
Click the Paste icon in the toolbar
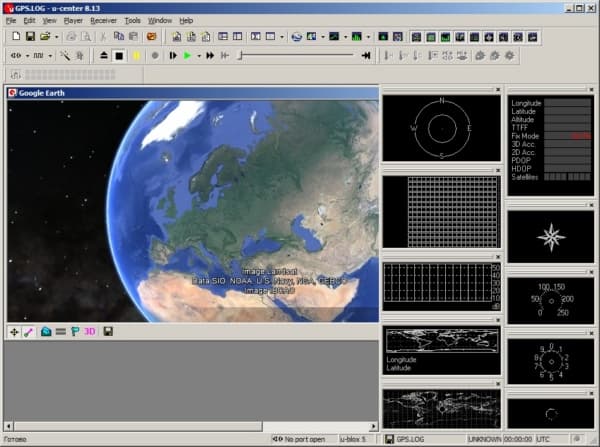tap(135, 37)
